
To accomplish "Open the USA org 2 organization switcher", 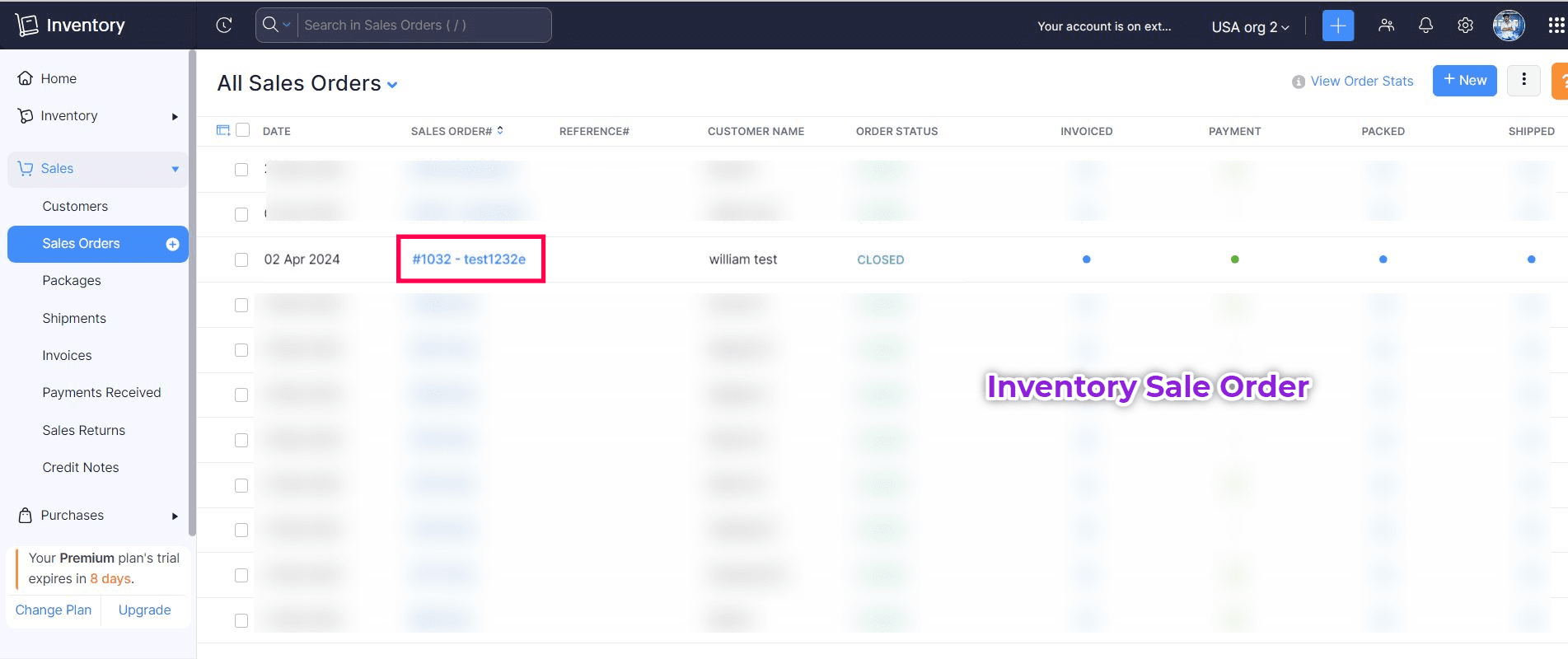I will pyautogui.click(x=1249, y=26).
